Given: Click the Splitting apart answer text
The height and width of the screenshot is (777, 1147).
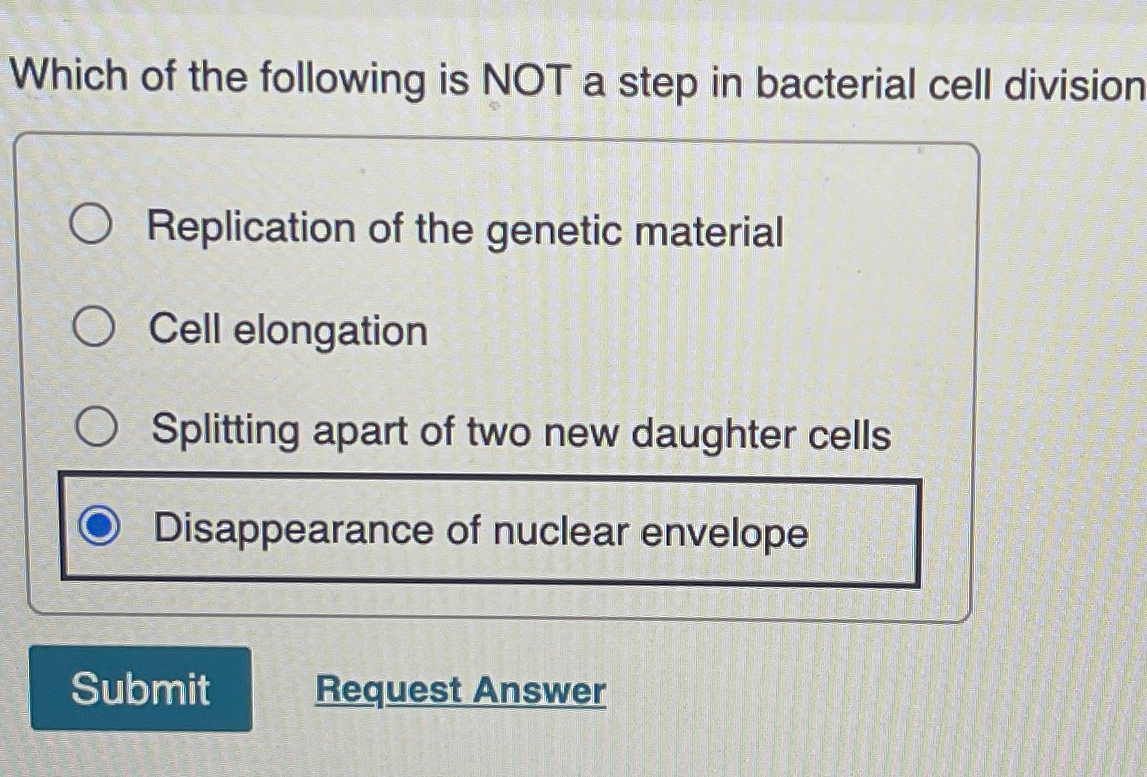Looking at the screenshot, I should [521, 432].
